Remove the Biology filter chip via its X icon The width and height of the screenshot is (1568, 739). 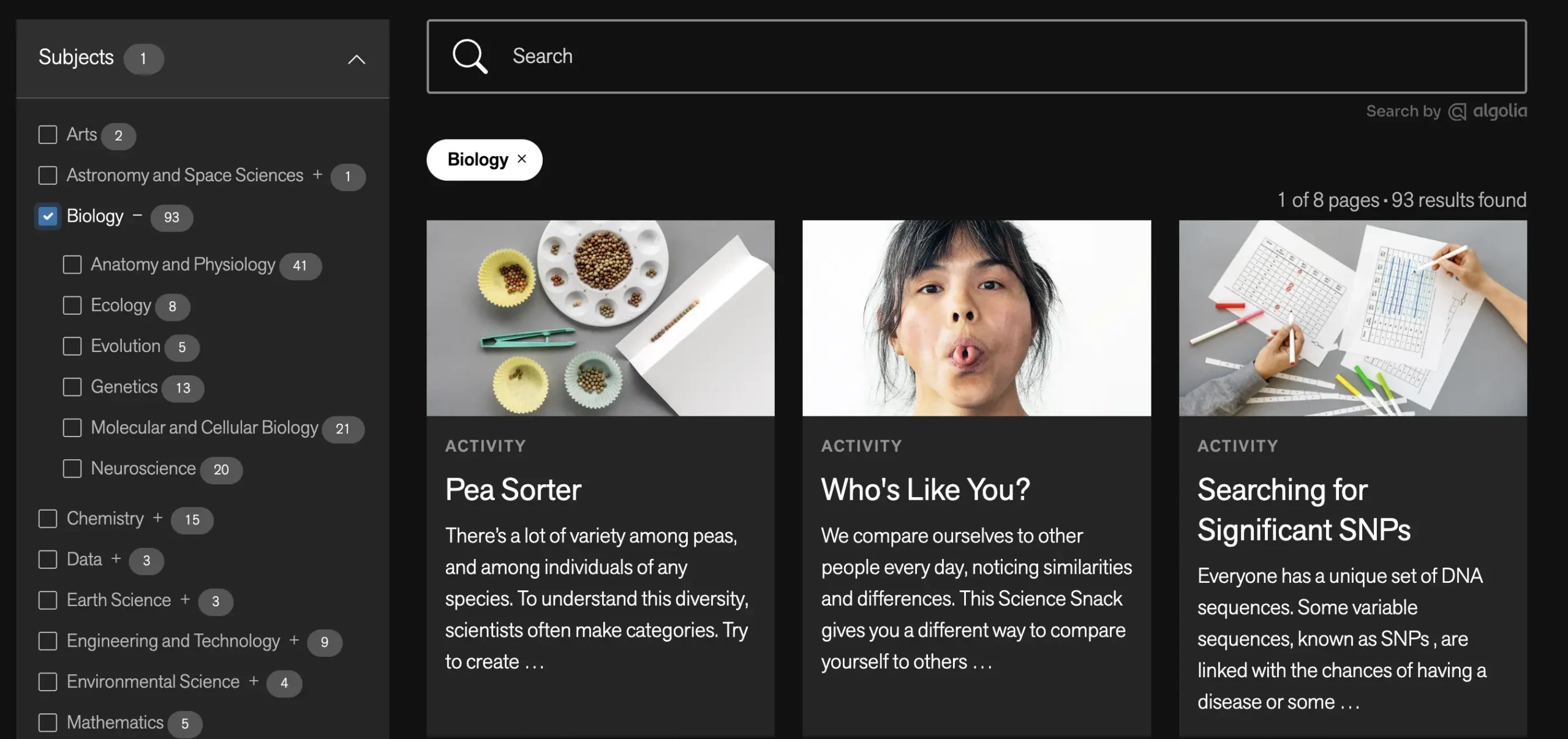click(522, 159)
